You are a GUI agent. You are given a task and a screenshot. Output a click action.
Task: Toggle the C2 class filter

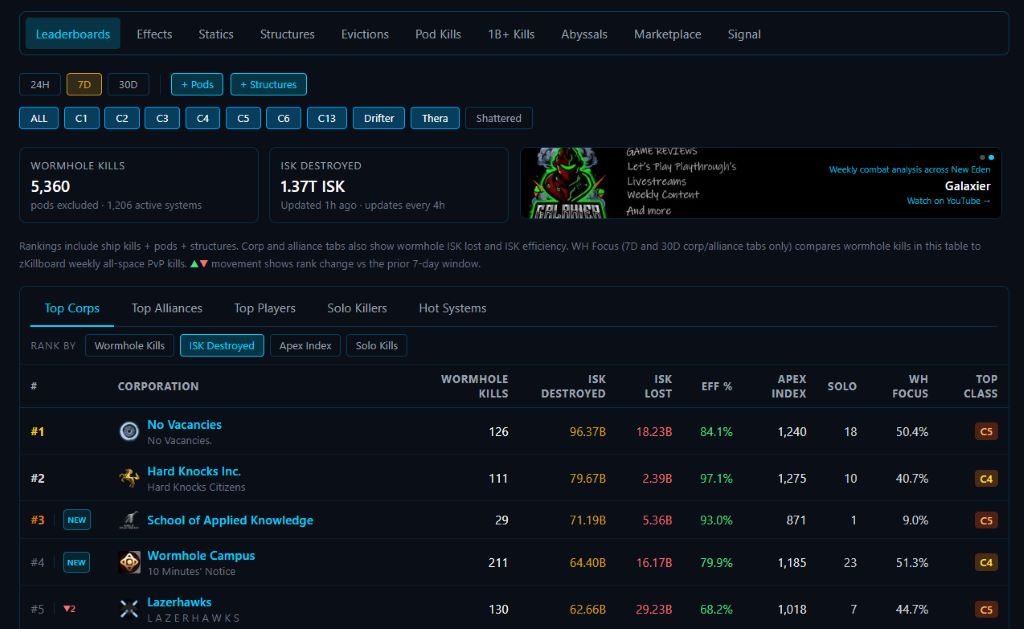click(x=122, y=118)
